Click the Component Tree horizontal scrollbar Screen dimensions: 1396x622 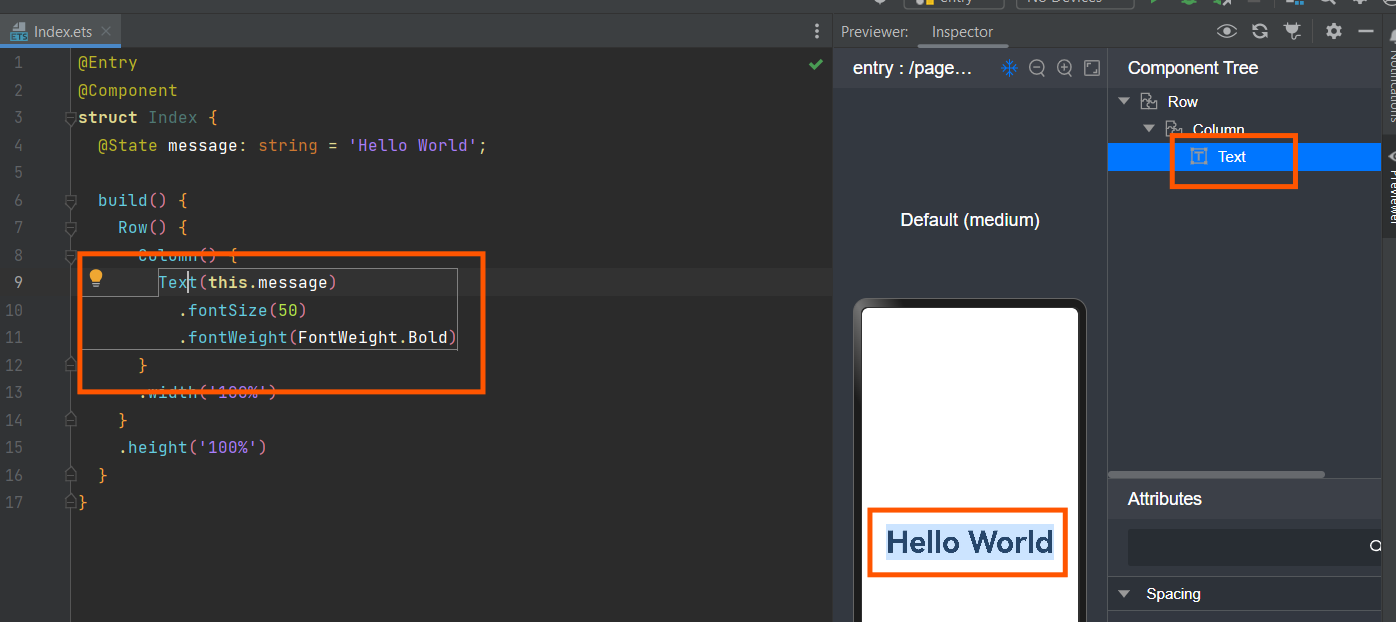tap(1216, 475)
